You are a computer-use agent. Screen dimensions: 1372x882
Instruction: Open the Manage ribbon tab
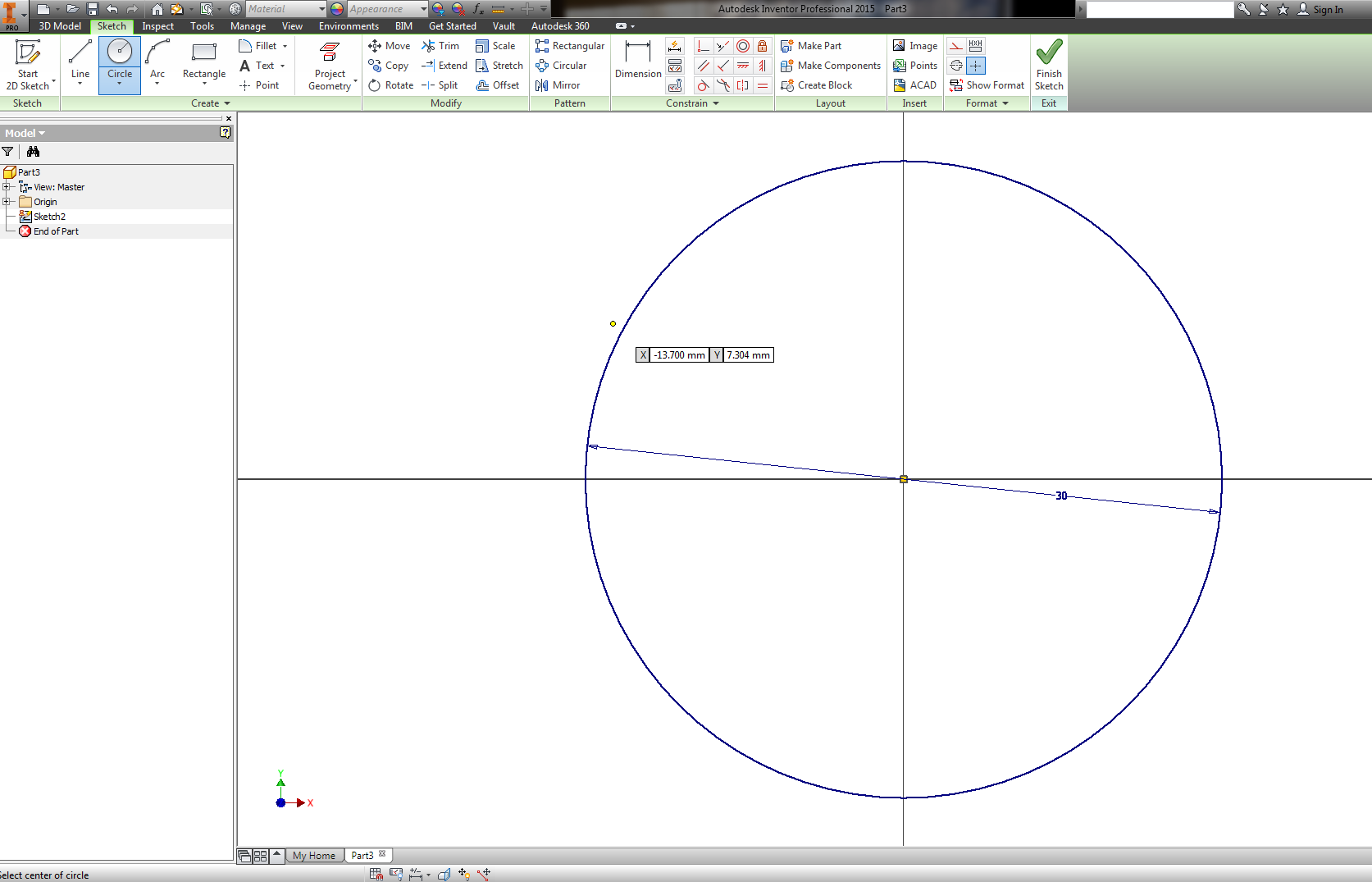tap(248, 26)
